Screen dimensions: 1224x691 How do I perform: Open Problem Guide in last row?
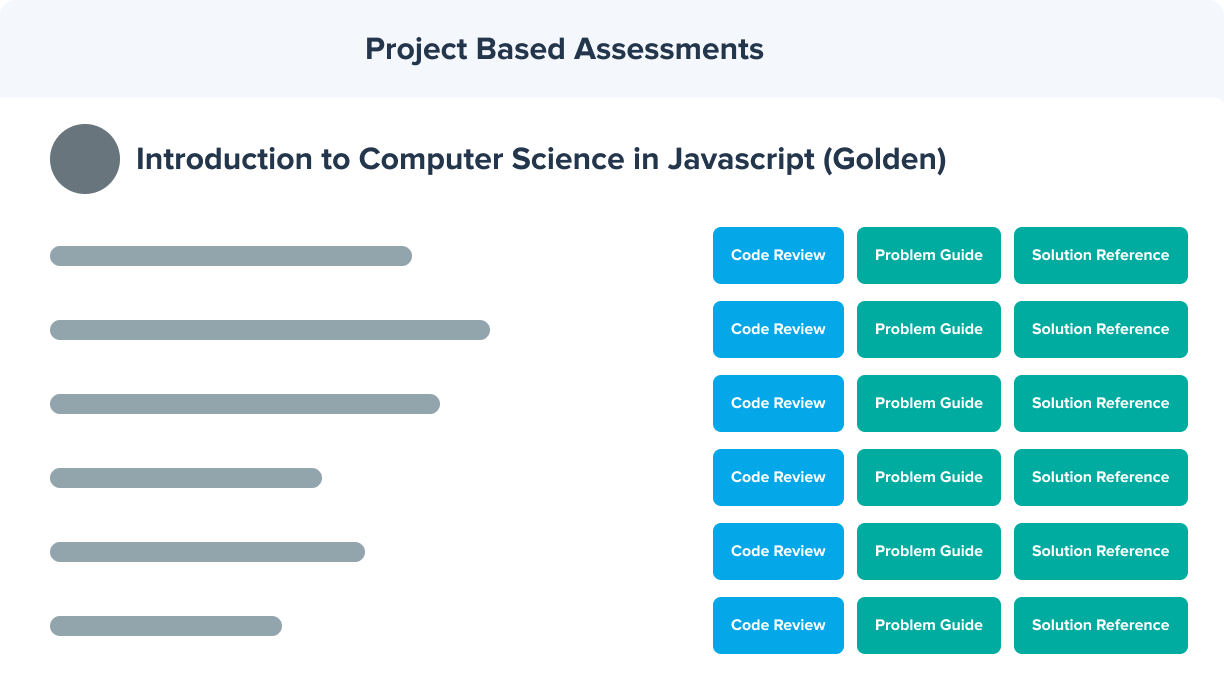[929, 625]
